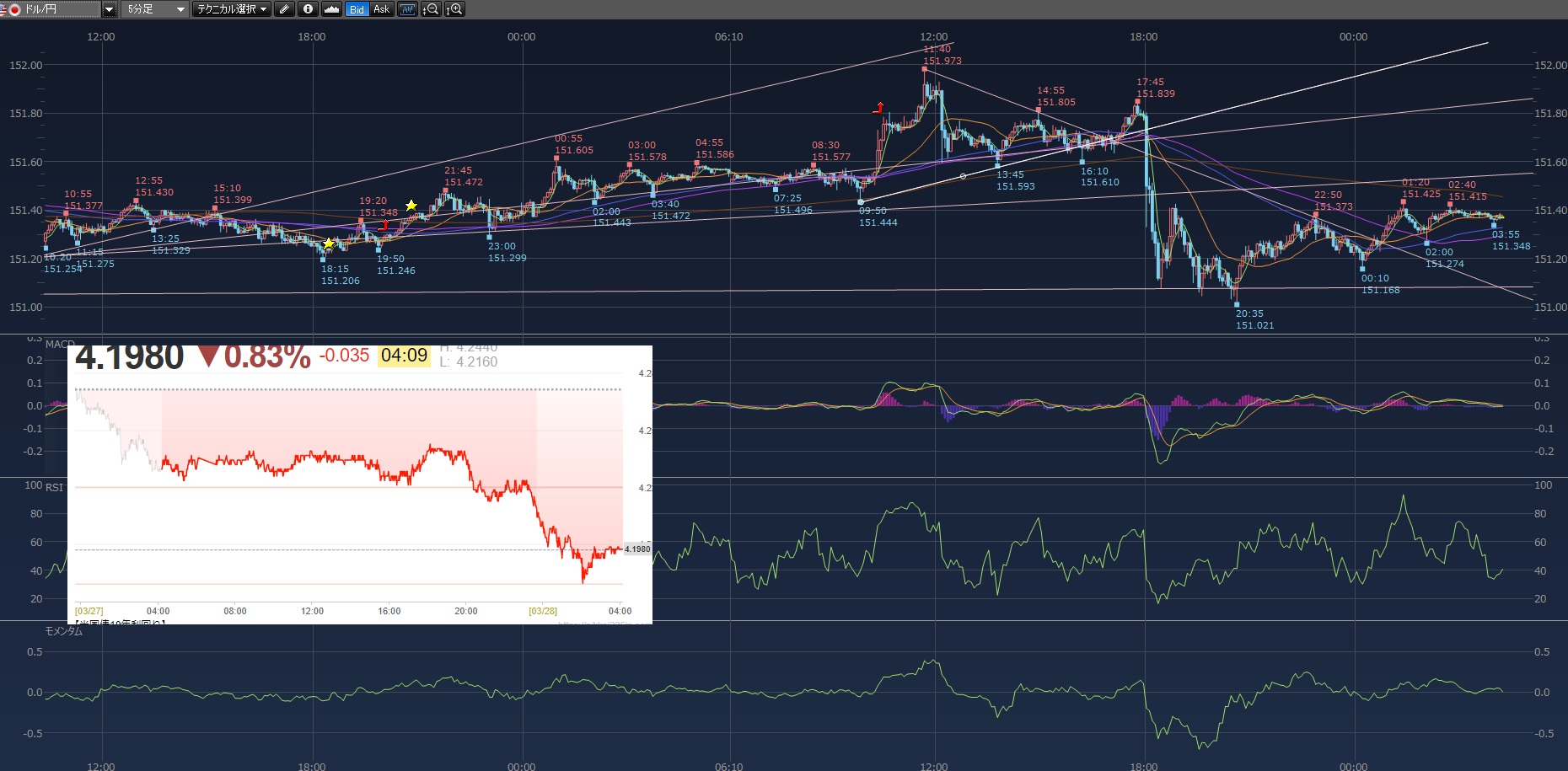Click the RSI panel label
Screen dimensions: 1568x771
(x=54, y=487)
